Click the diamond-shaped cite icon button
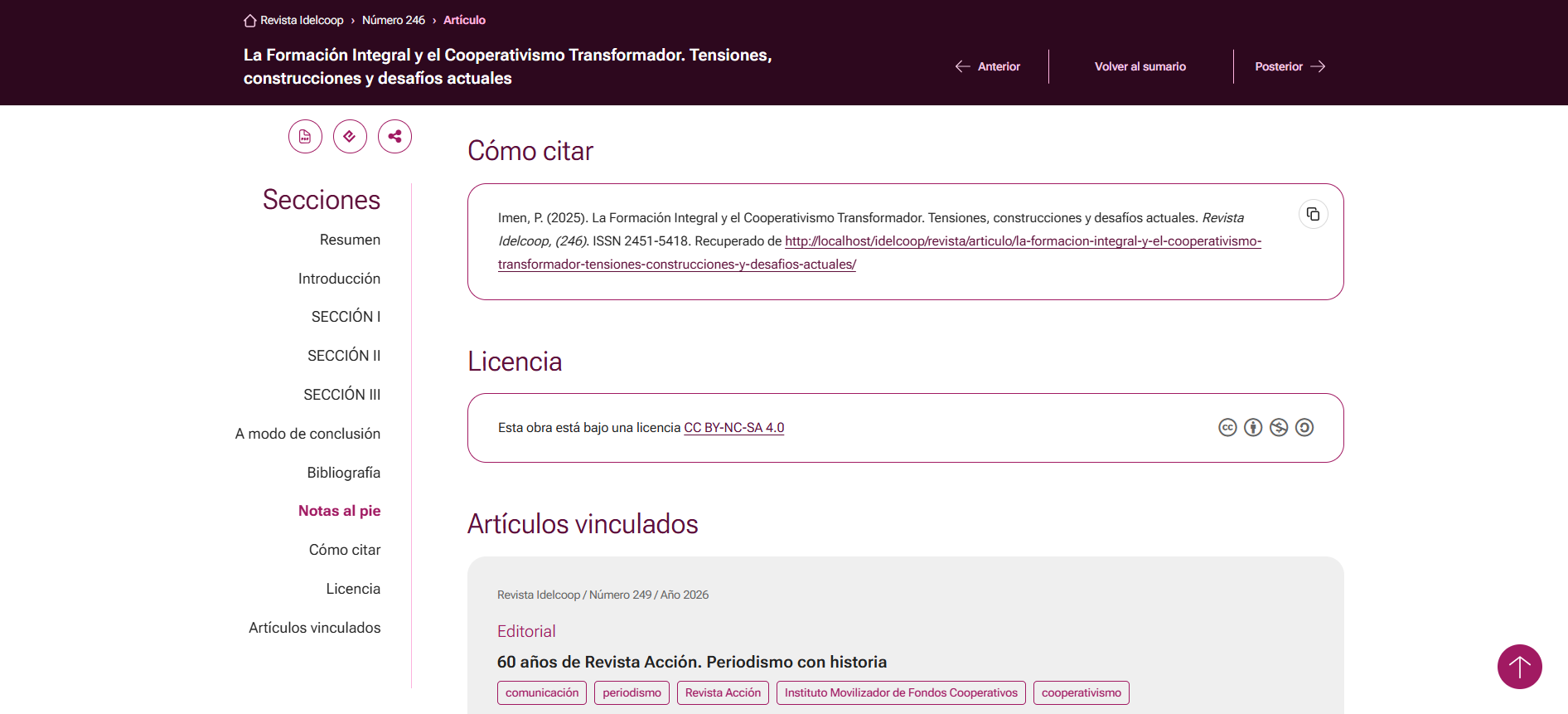 350,137
